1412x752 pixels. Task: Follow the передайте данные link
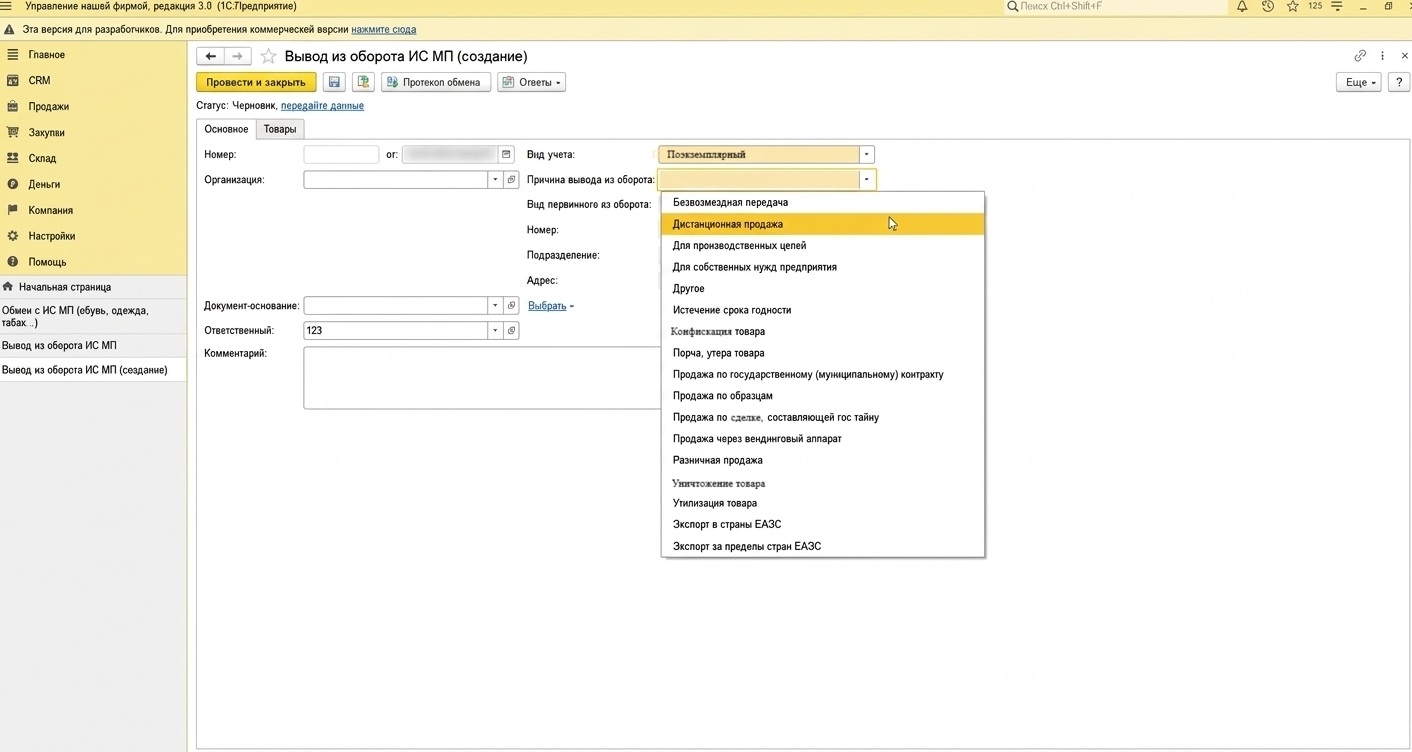pos(322,105)
